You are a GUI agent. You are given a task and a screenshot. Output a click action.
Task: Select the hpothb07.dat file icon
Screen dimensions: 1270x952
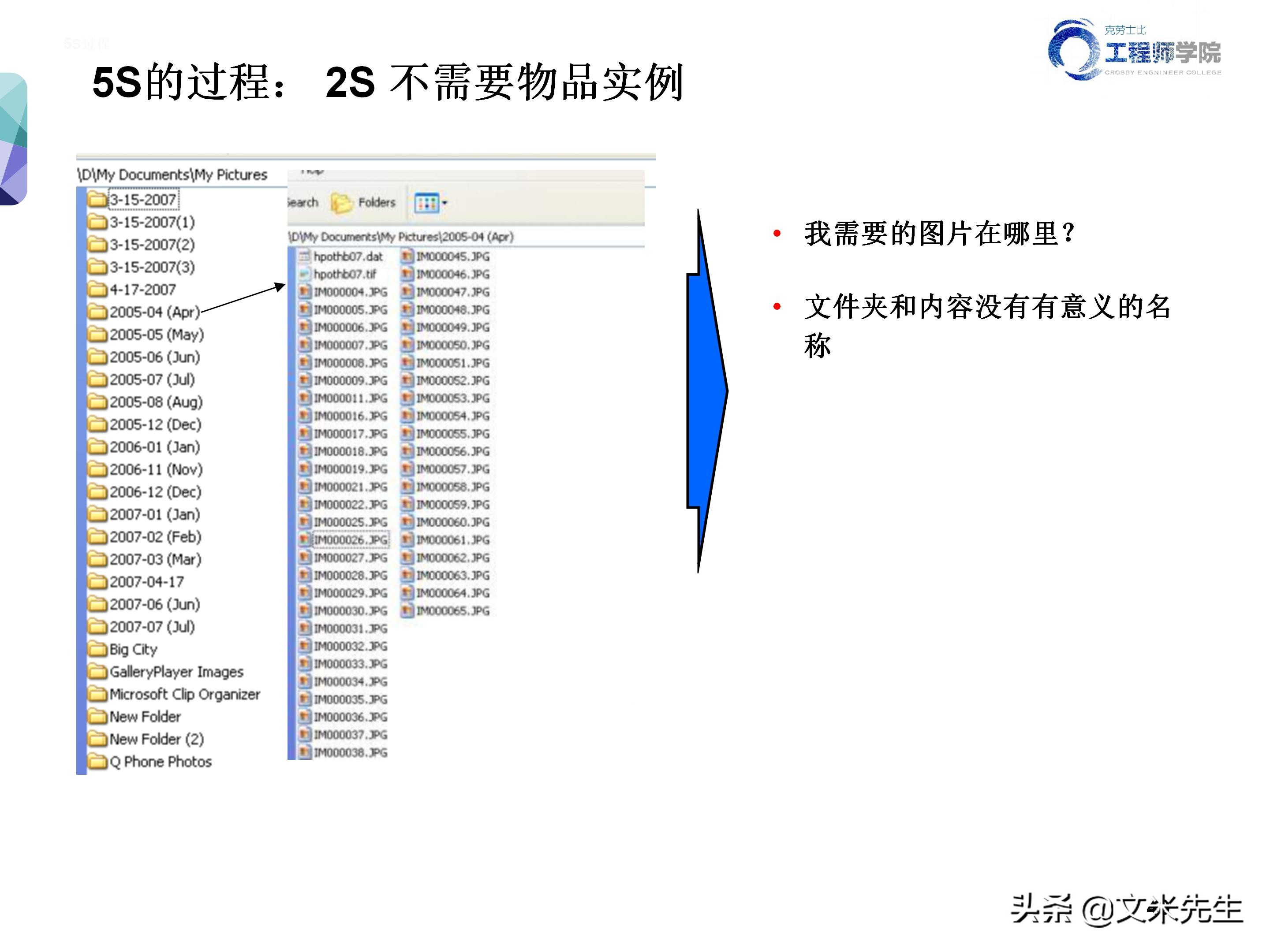coord(304,257)
